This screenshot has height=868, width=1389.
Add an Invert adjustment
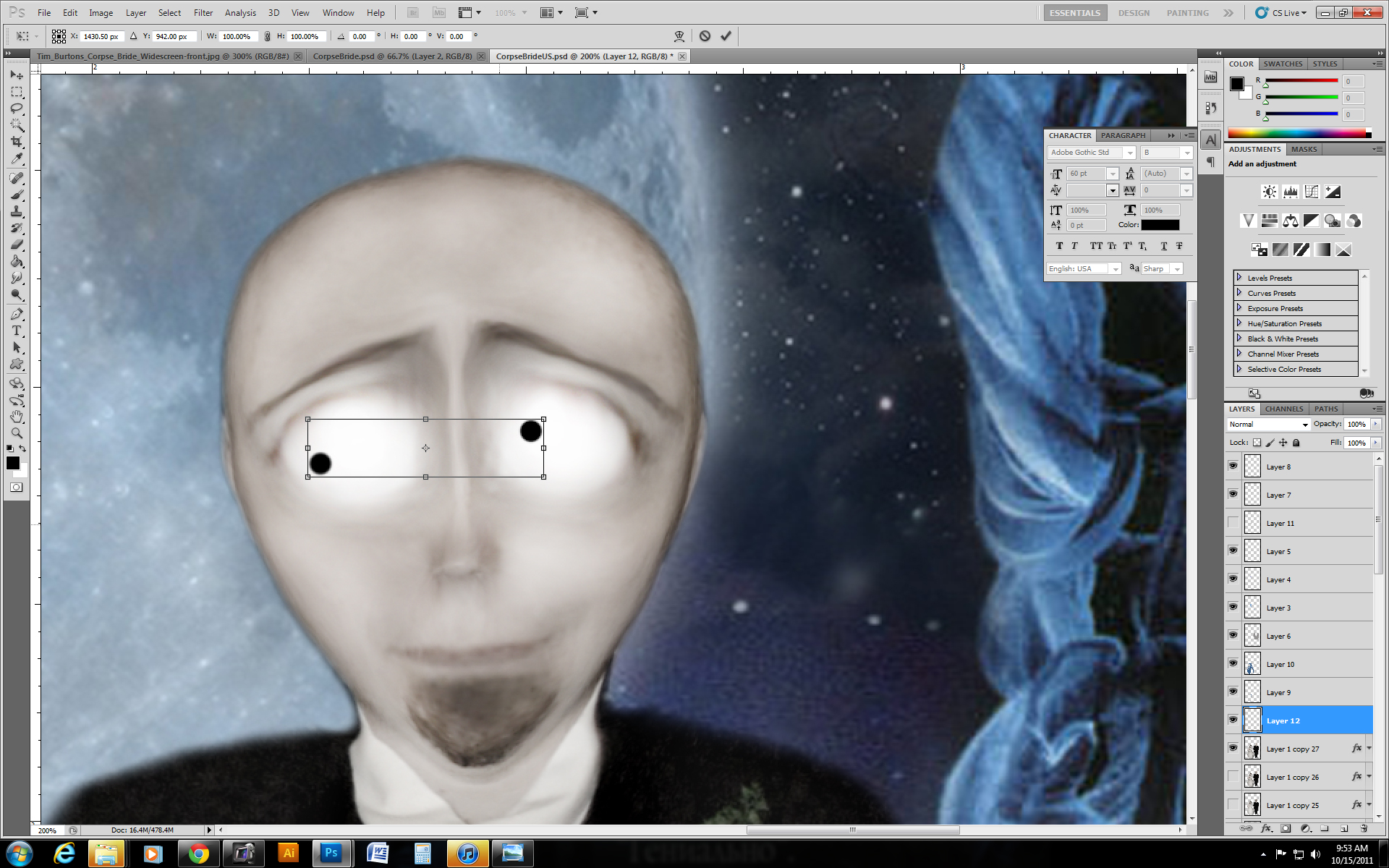(x=1259, y=250)
